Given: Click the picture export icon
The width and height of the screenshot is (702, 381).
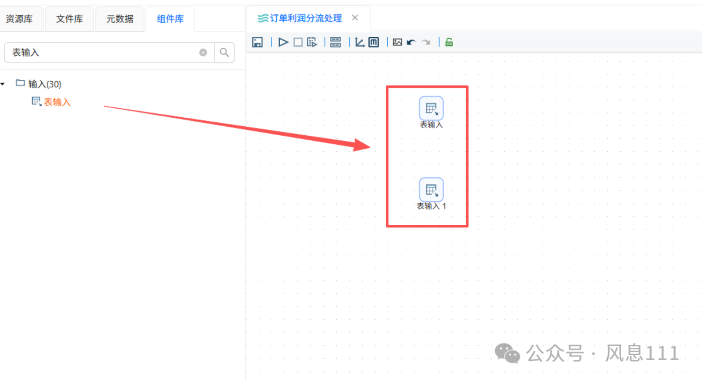Looking at the screenshot, I should coord(397,42).
